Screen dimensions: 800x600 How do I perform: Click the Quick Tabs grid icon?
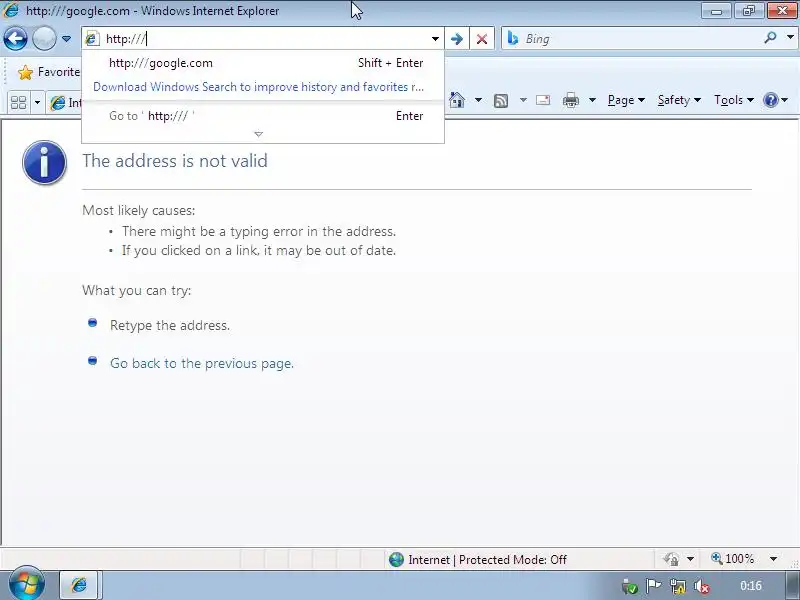(x=18, y=102)
